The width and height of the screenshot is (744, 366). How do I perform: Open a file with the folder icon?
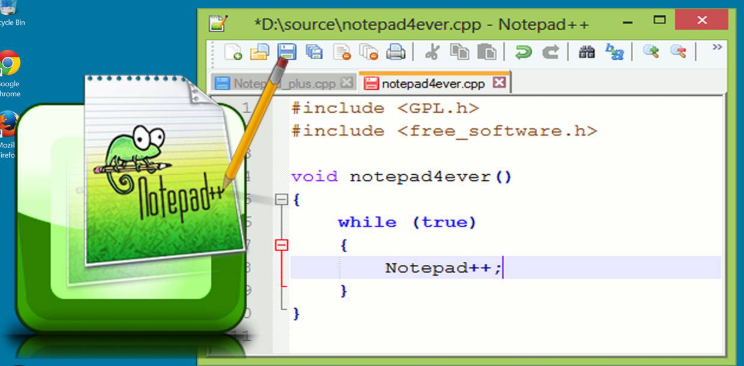point(260,51)
